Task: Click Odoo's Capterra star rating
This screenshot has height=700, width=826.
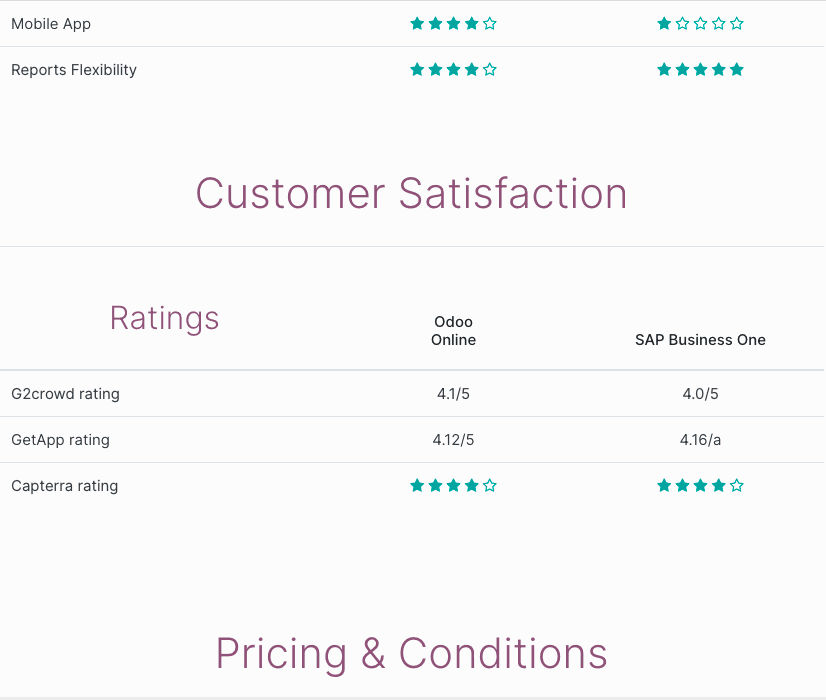Action: tap(453, 486)
